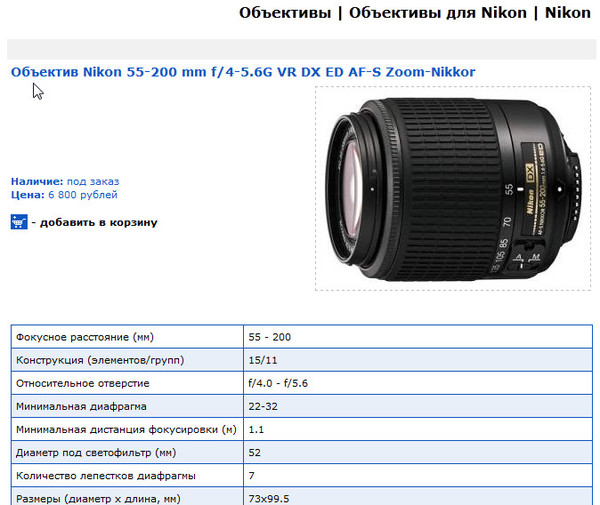Select the Цена: 6 800 рублей text
The image size is (600, 505).
coord(64,195)
